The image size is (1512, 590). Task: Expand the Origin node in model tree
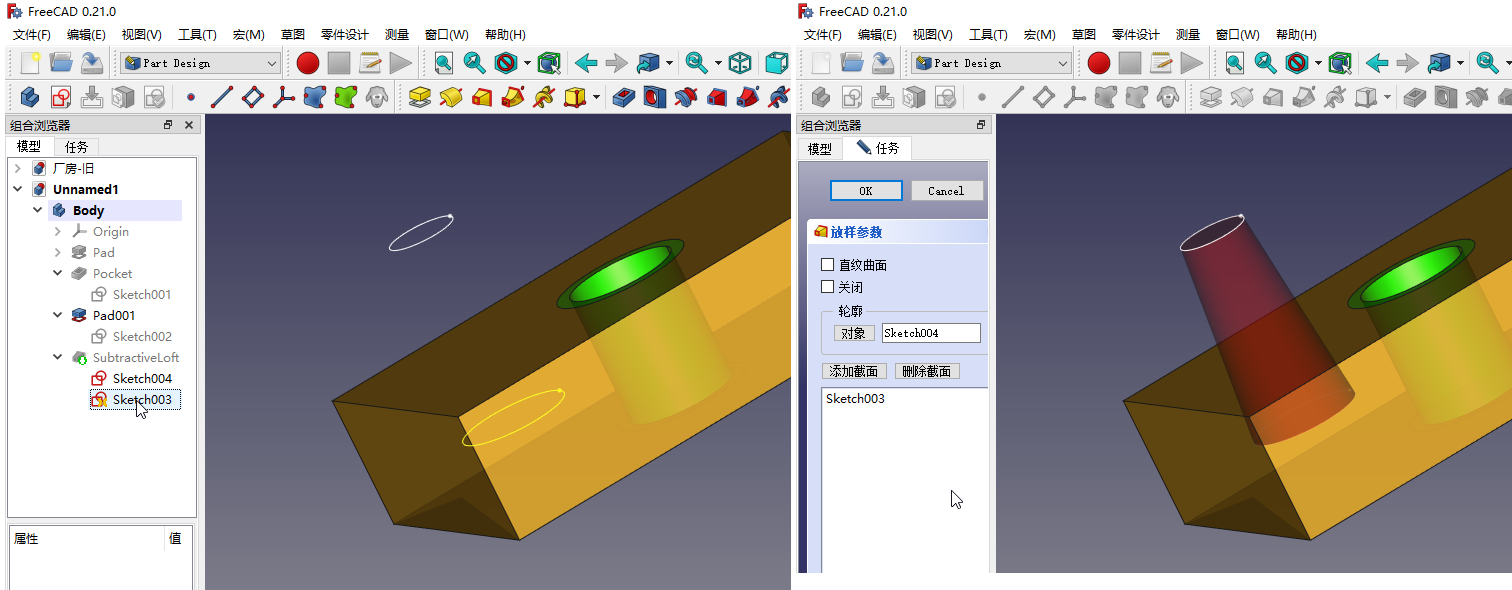58,231
